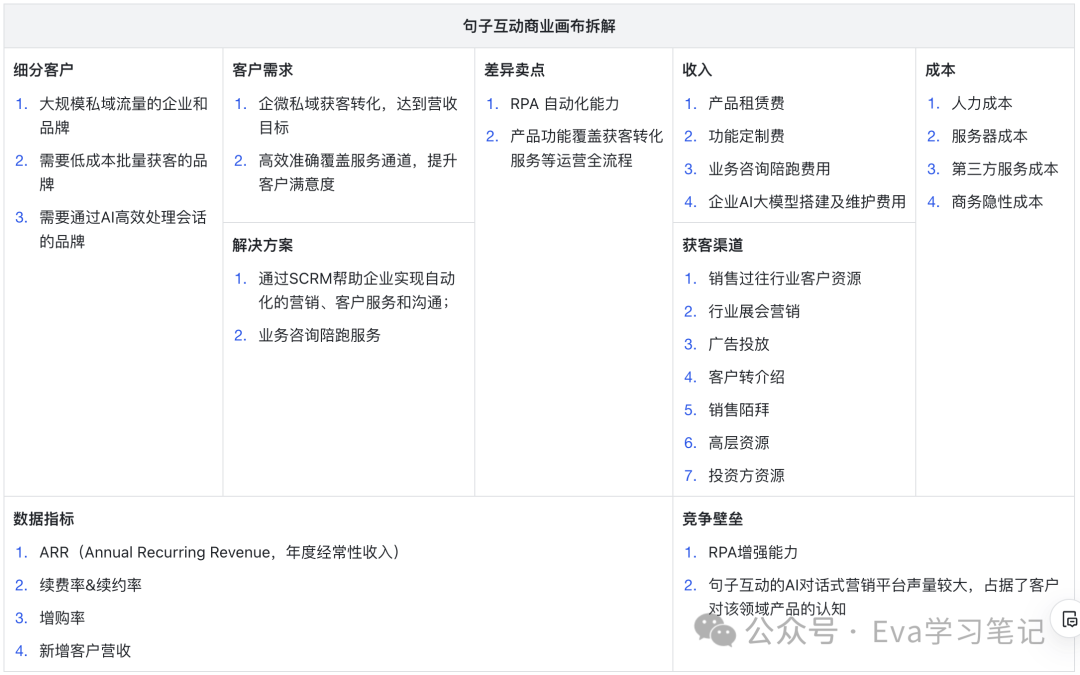Select the 客户需求 section header

262,70
